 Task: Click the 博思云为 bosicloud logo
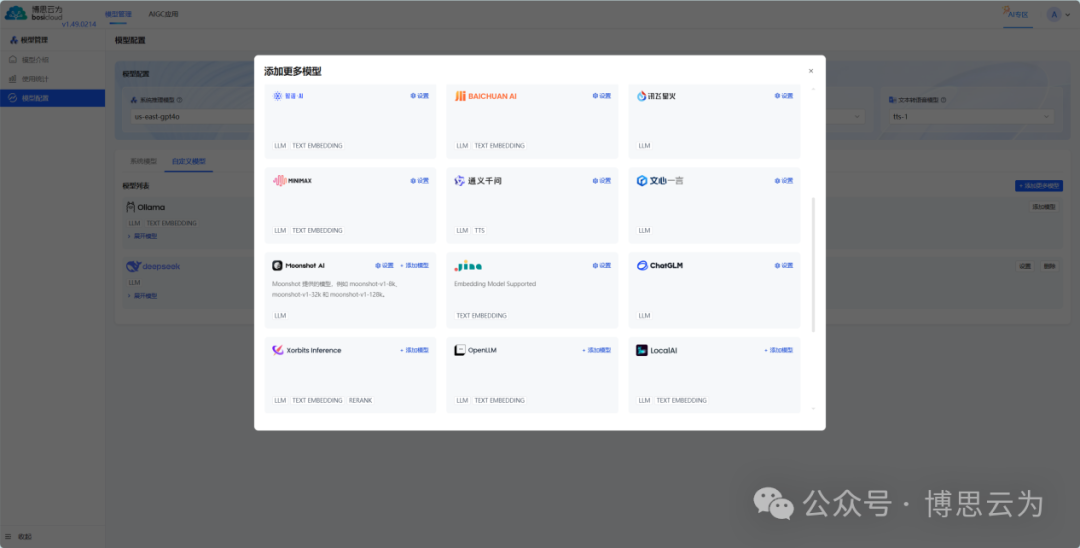[34, 12]
